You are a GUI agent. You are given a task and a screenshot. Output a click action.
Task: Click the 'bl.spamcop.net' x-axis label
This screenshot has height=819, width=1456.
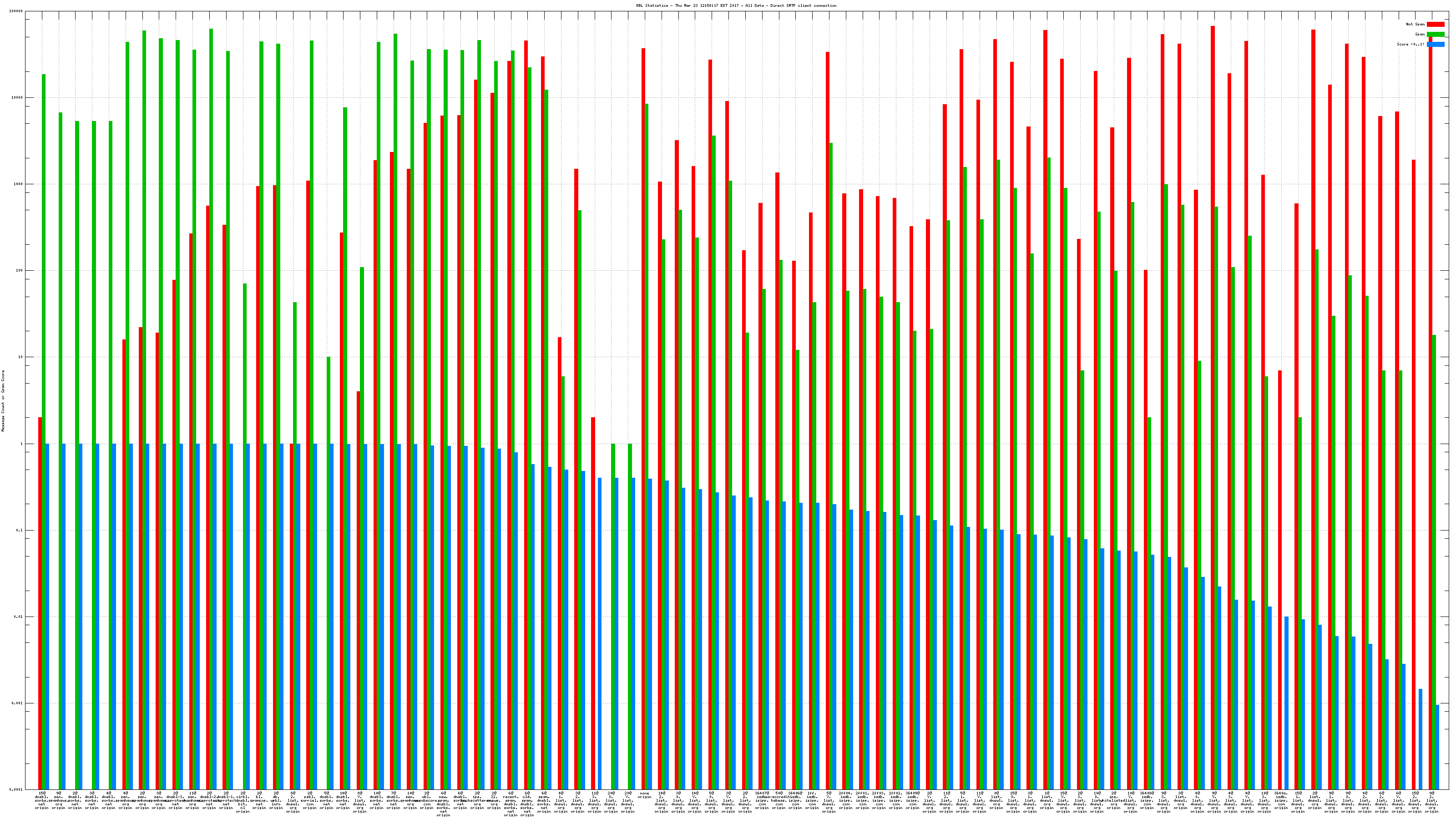259,800
